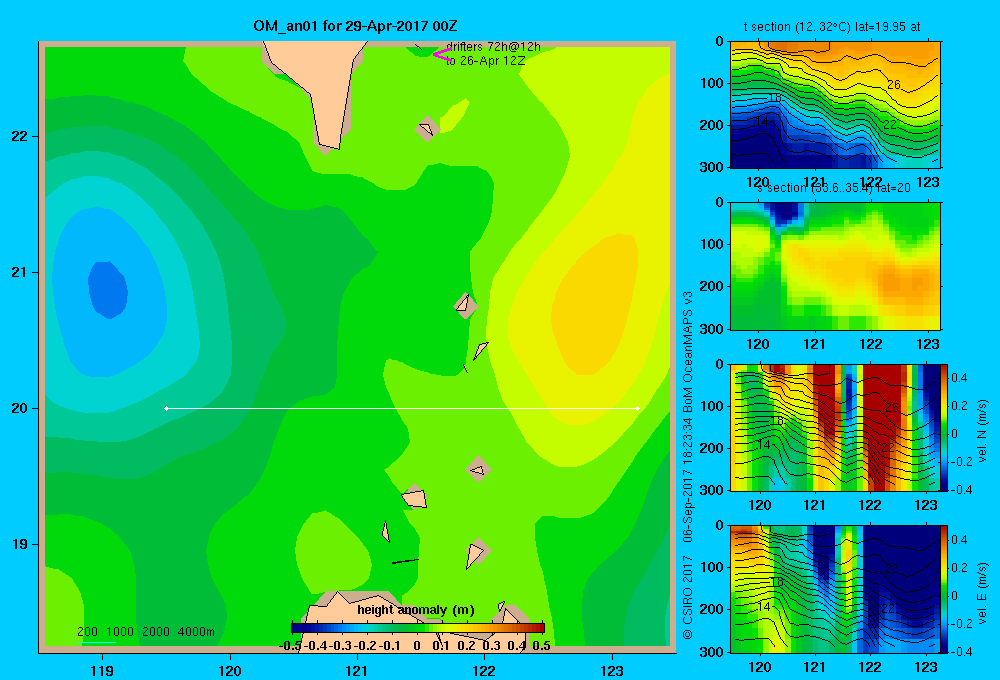Click the title OM_an01 for 29-Apr-2017 00Z
The image size is (1000, 680).
355,26
